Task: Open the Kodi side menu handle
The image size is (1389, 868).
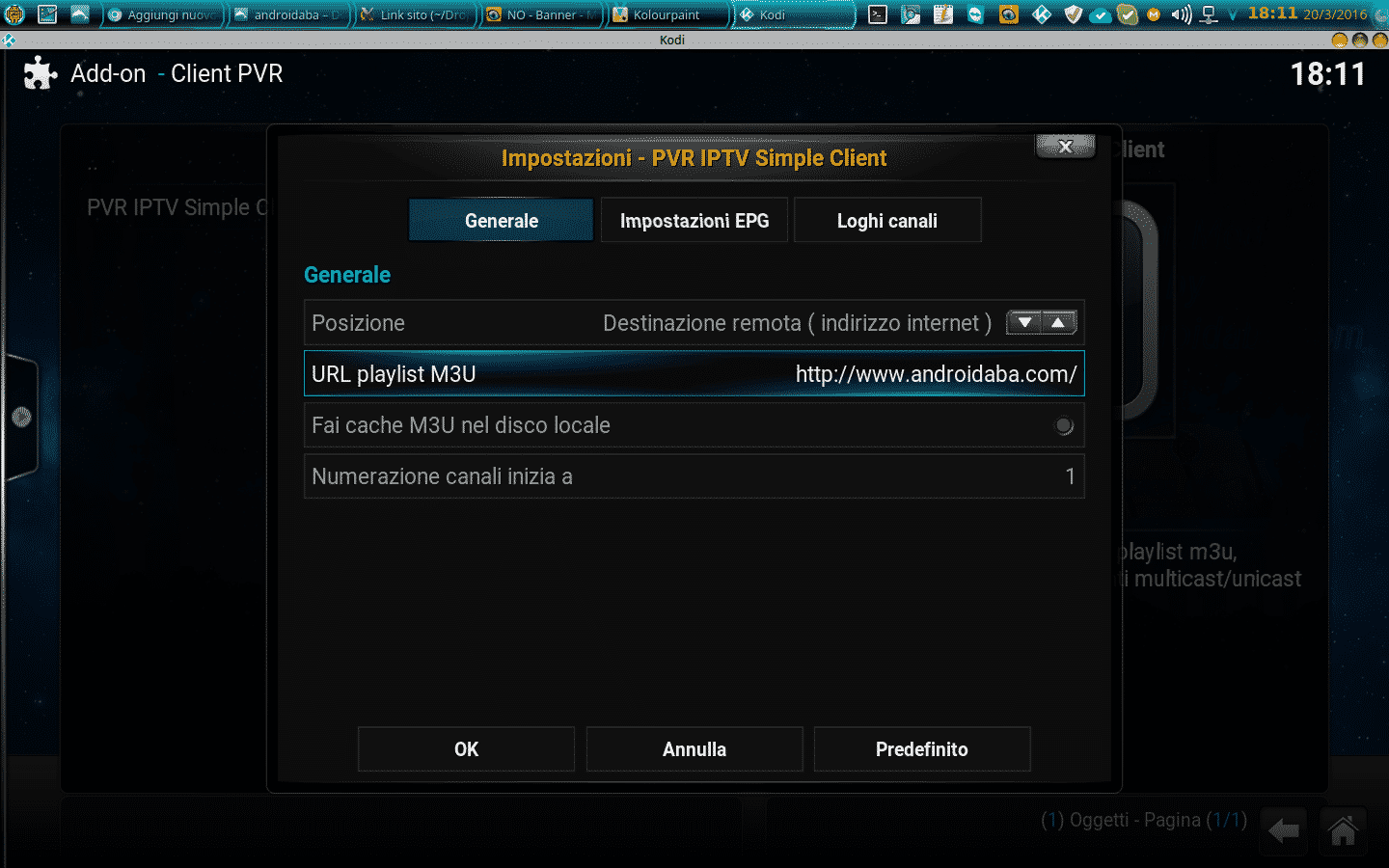Action: tap(20, 417)
